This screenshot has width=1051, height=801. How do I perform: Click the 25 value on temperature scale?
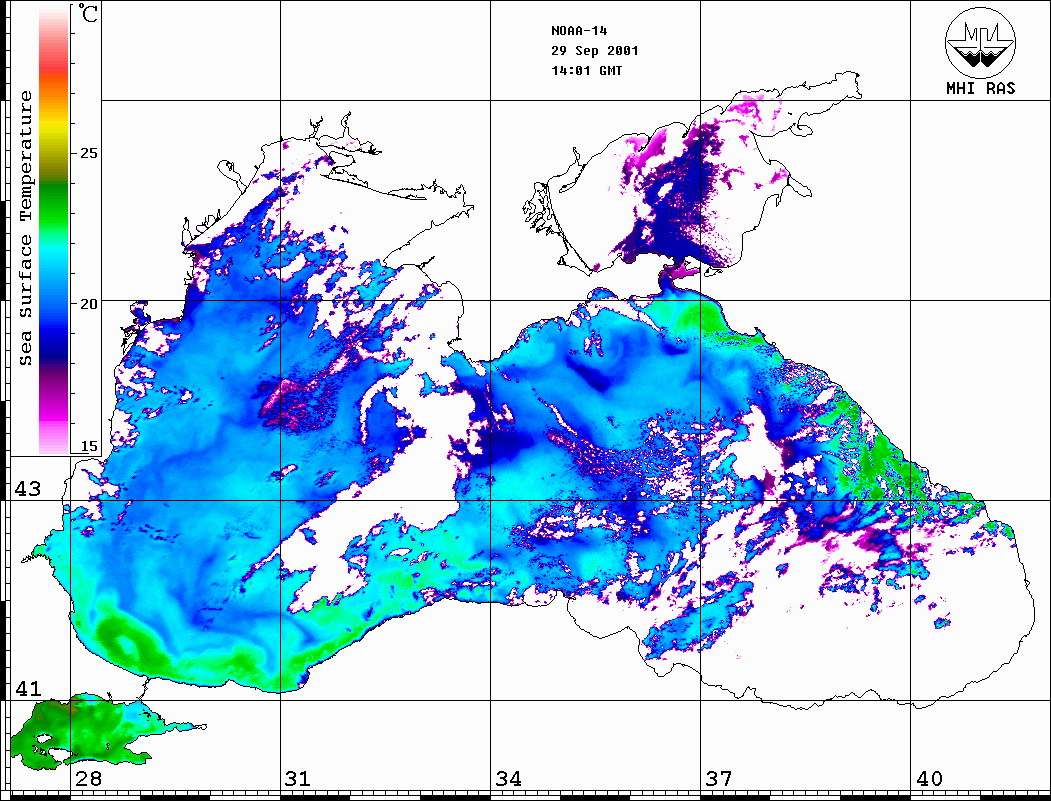[x=88, y=153]
